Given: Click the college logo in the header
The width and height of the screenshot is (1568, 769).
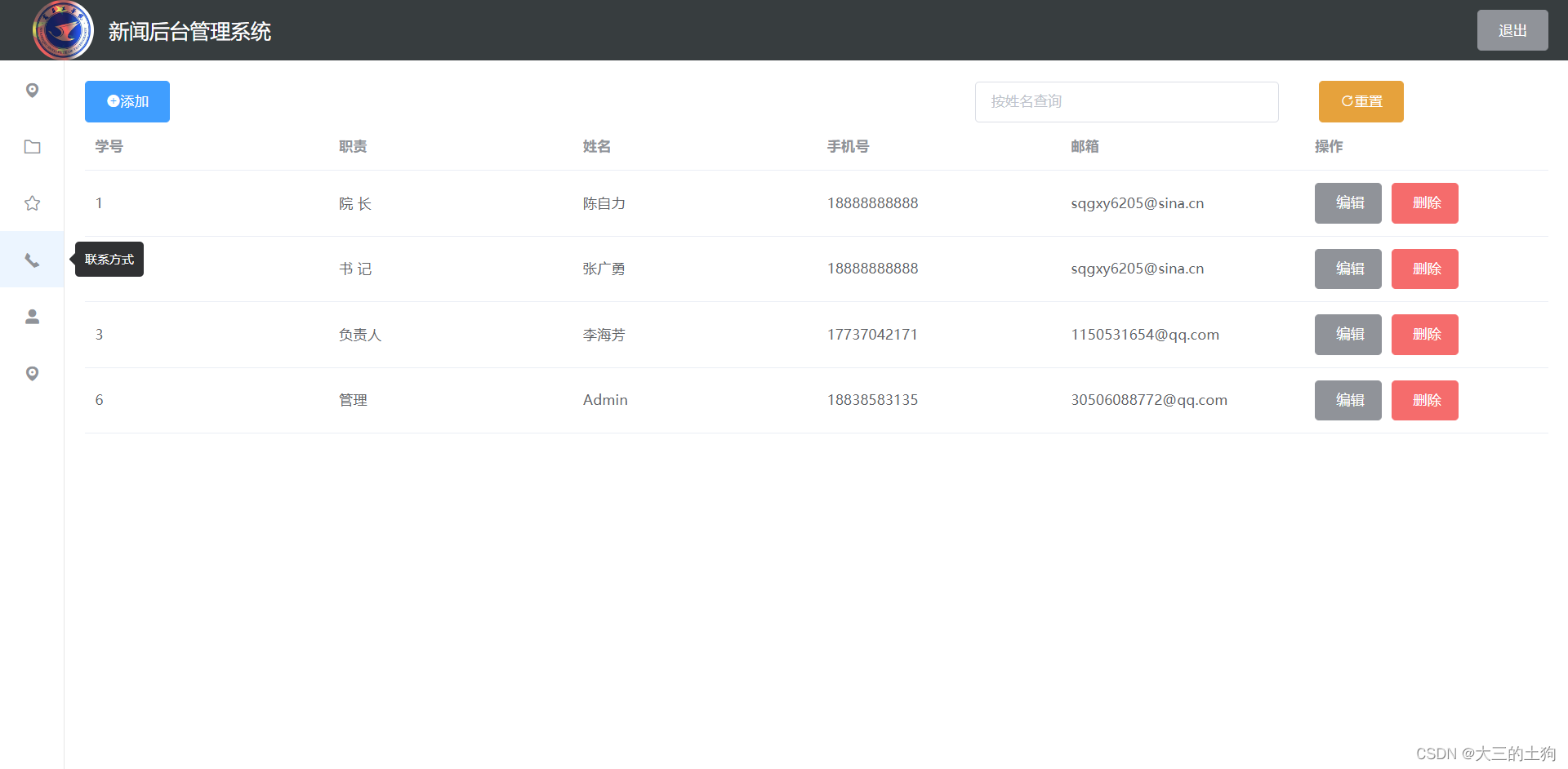Looking at the screenshot, I should pyautogui.click(x=63, y=30).
